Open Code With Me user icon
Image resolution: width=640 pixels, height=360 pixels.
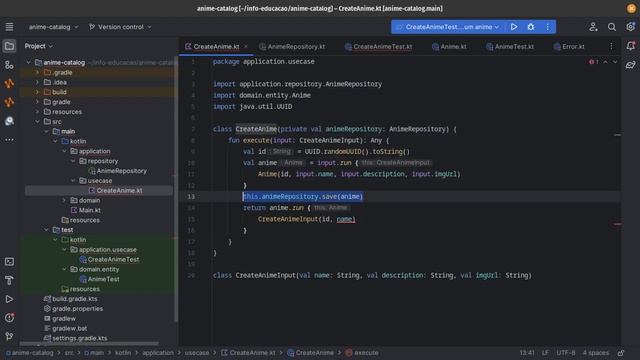pos(593,27)
